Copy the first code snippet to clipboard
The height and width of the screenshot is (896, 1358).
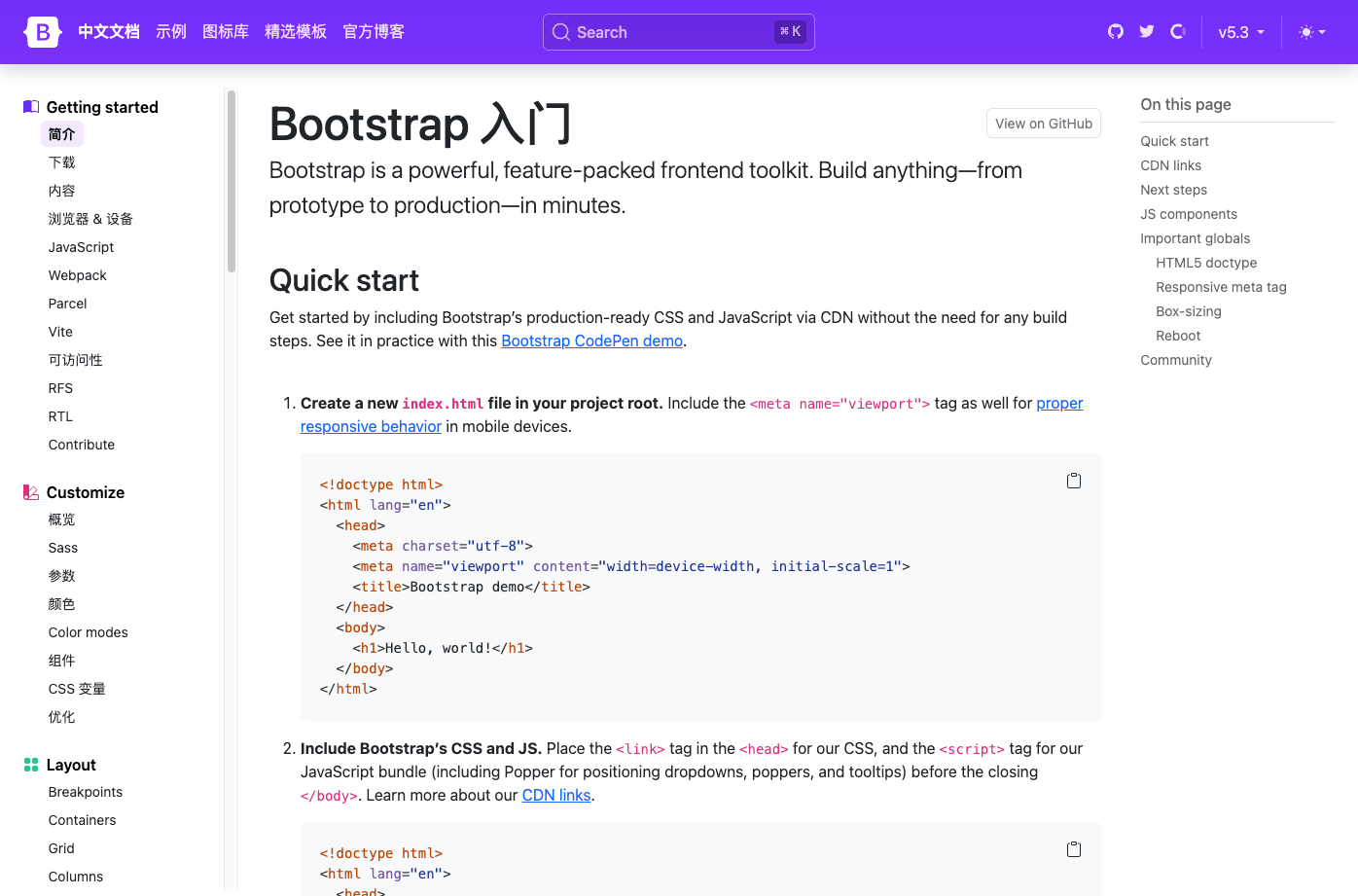(x=1074, y=481)
